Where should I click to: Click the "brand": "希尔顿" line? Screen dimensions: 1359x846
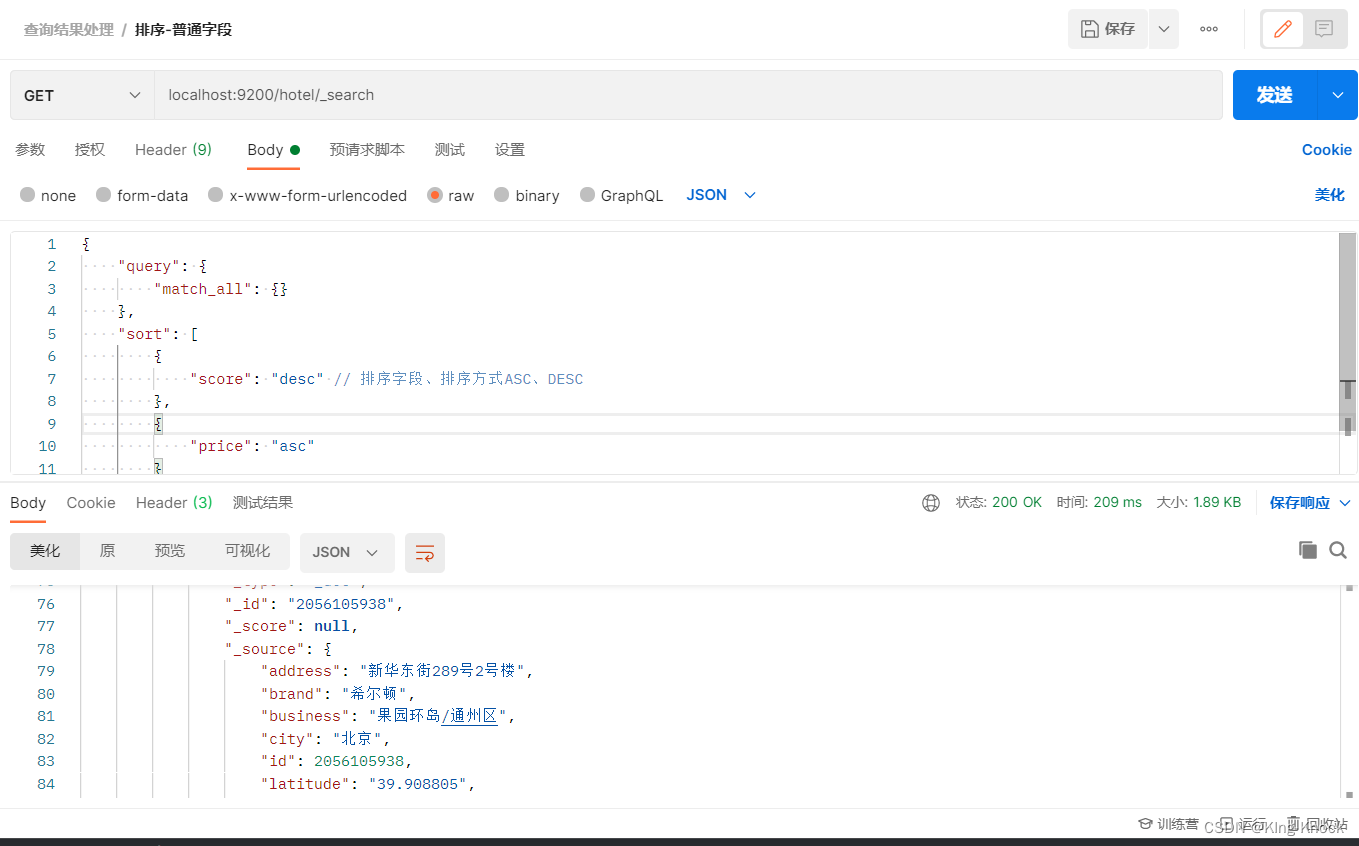(x=338, y=694)
